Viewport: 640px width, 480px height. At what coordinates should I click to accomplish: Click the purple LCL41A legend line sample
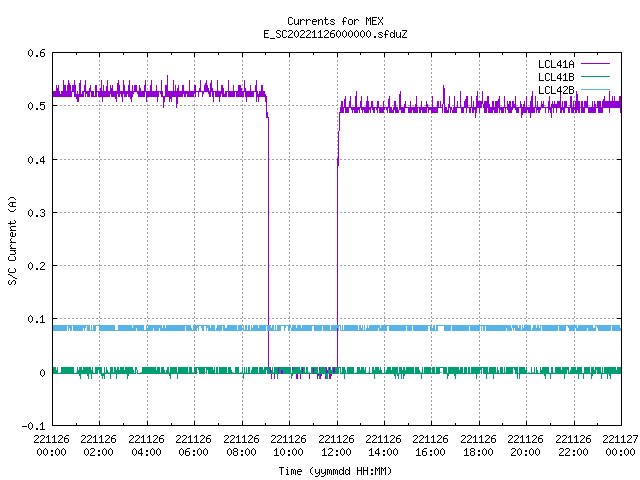[x=595, y=64]
